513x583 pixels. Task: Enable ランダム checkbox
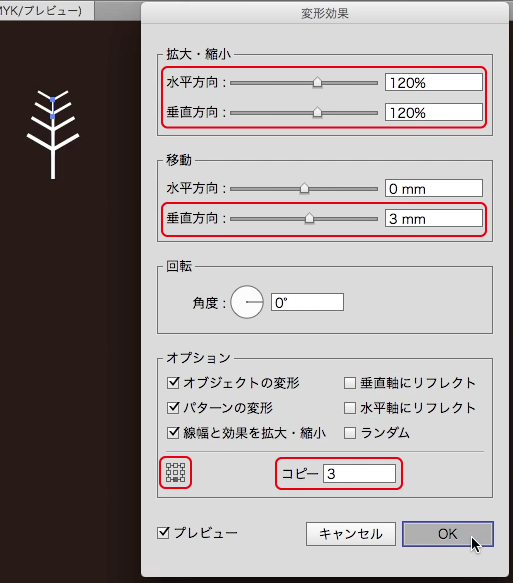pyautogui.click(x=350, y=433)
